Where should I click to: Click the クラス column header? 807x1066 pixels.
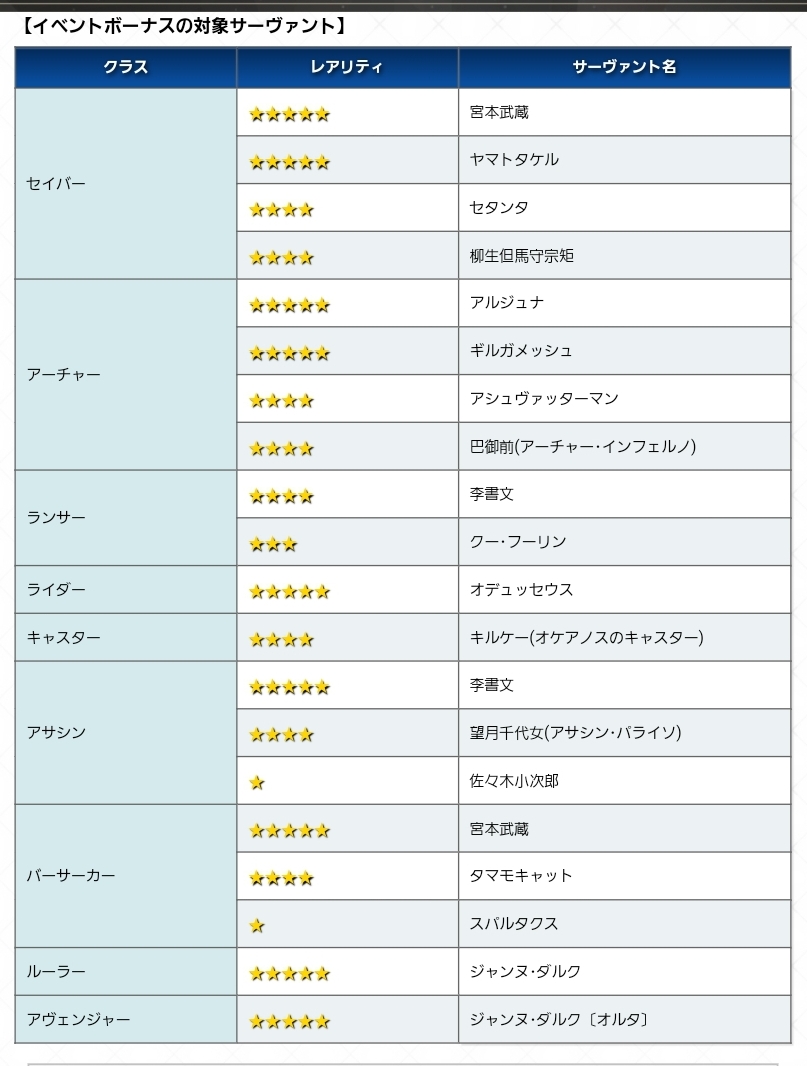point(126,67)
